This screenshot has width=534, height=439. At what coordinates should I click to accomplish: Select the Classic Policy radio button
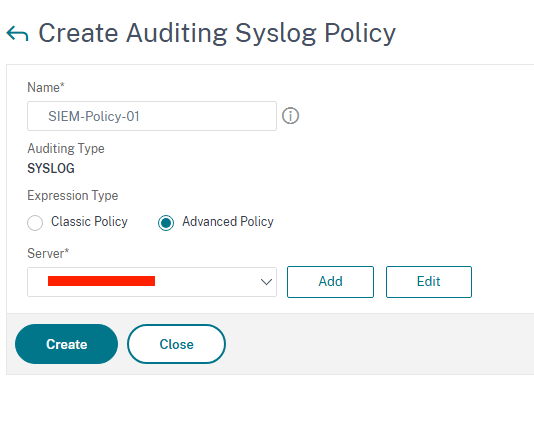tap(35, 223)
